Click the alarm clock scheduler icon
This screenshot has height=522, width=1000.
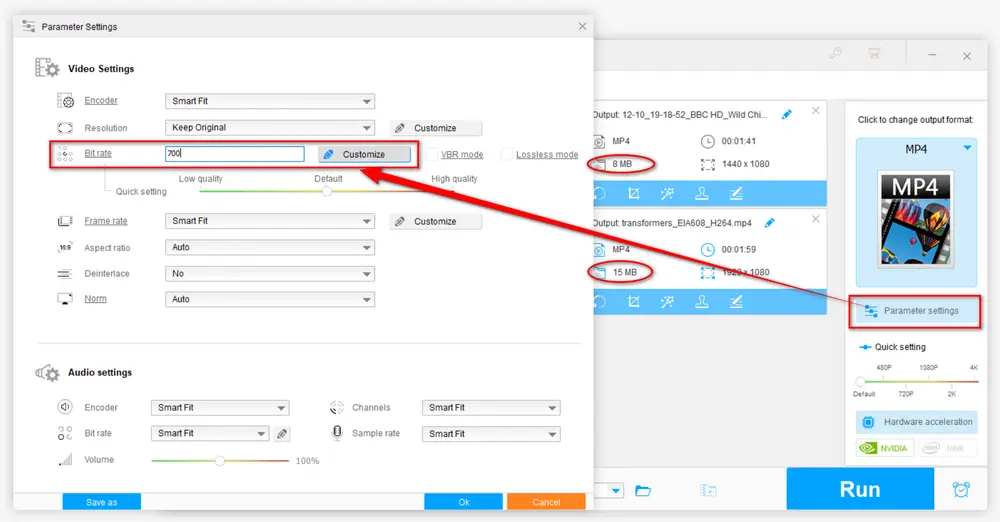coord(961,490)
